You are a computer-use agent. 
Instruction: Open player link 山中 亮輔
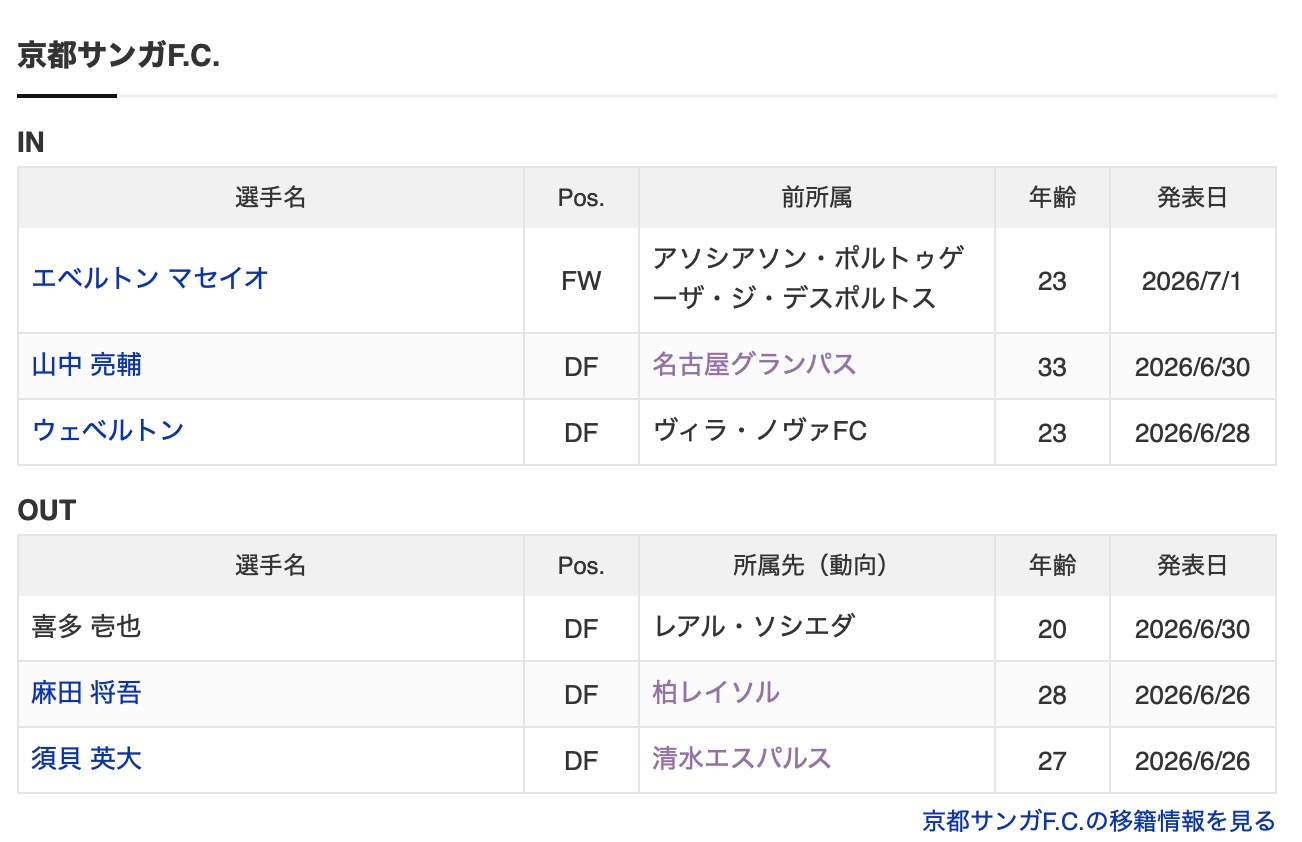[87, 364]
